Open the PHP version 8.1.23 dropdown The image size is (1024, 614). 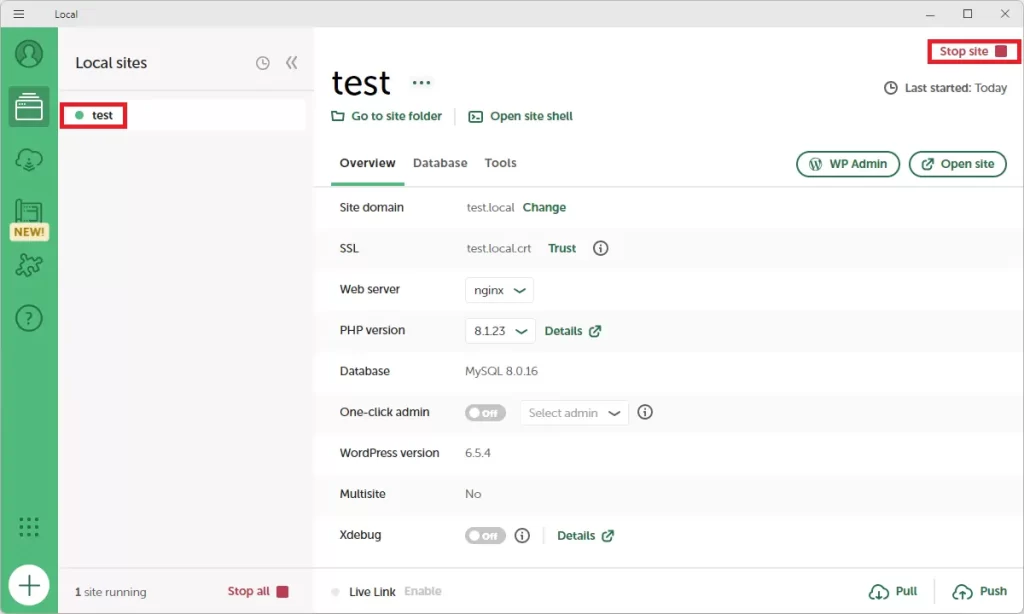[500, 331]
